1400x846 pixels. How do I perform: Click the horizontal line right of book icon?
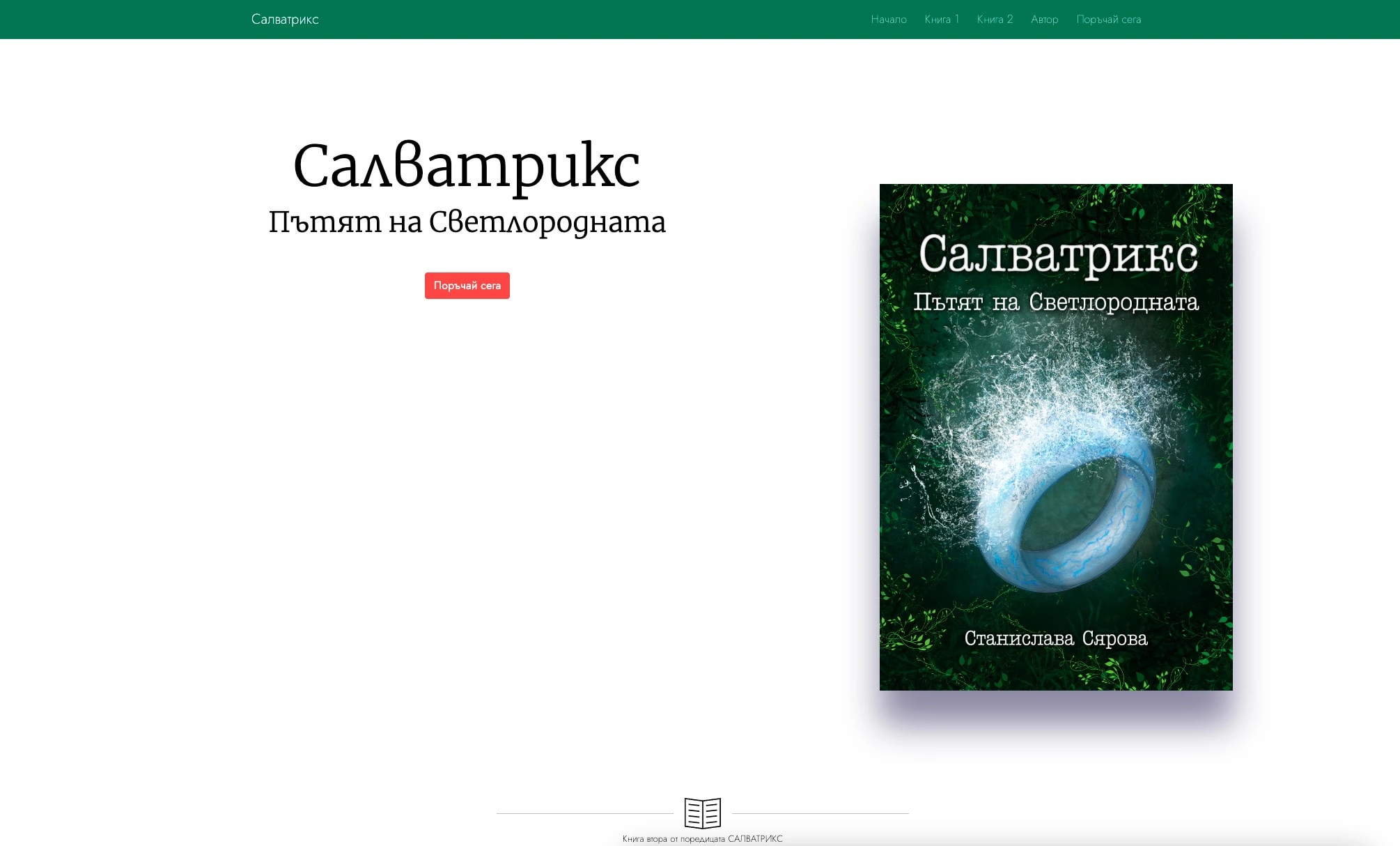[x=820, y=813]
